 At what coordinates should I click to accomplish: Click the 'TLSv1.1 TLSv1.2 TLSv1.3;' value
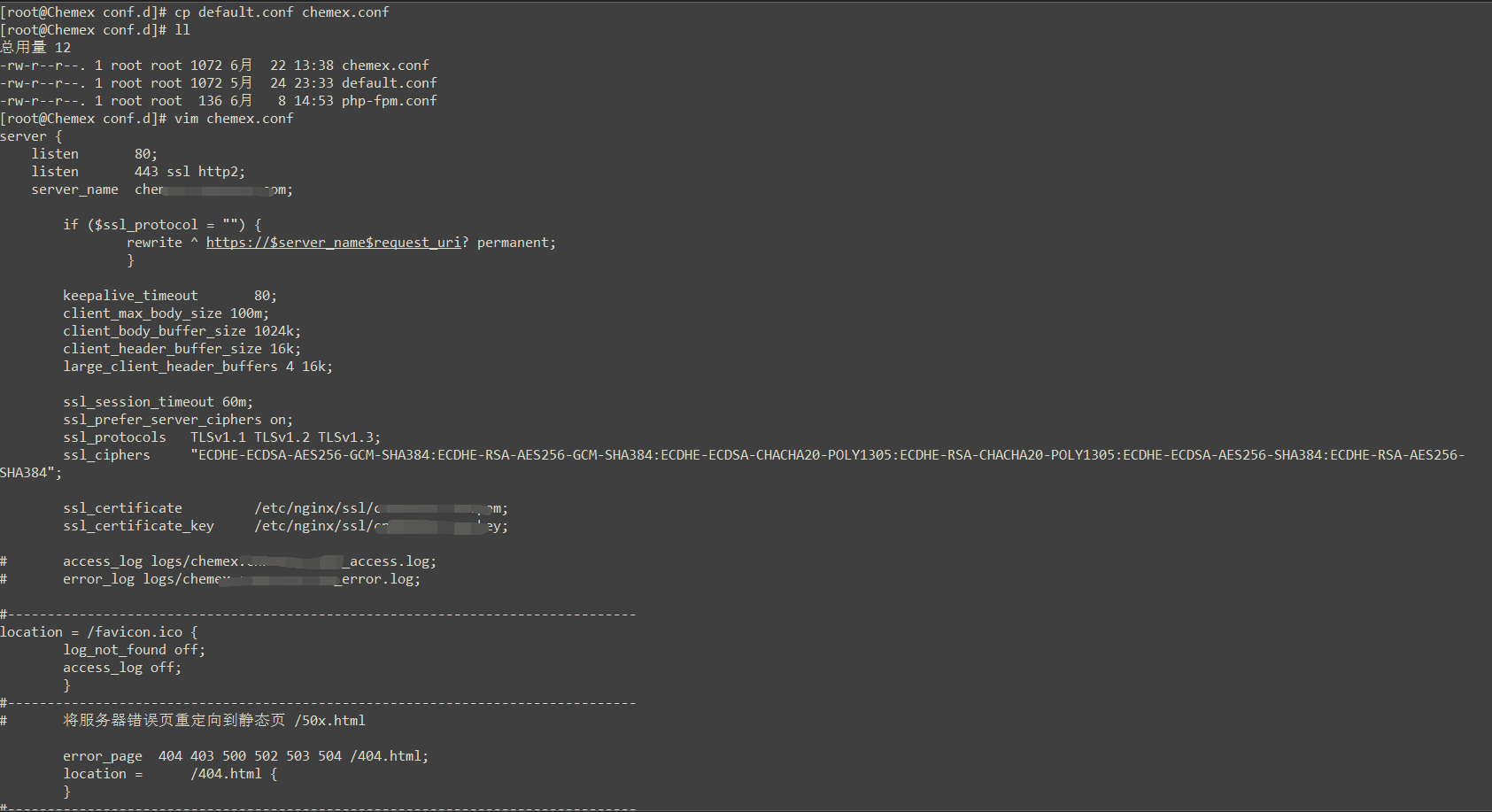coord(285,437)
